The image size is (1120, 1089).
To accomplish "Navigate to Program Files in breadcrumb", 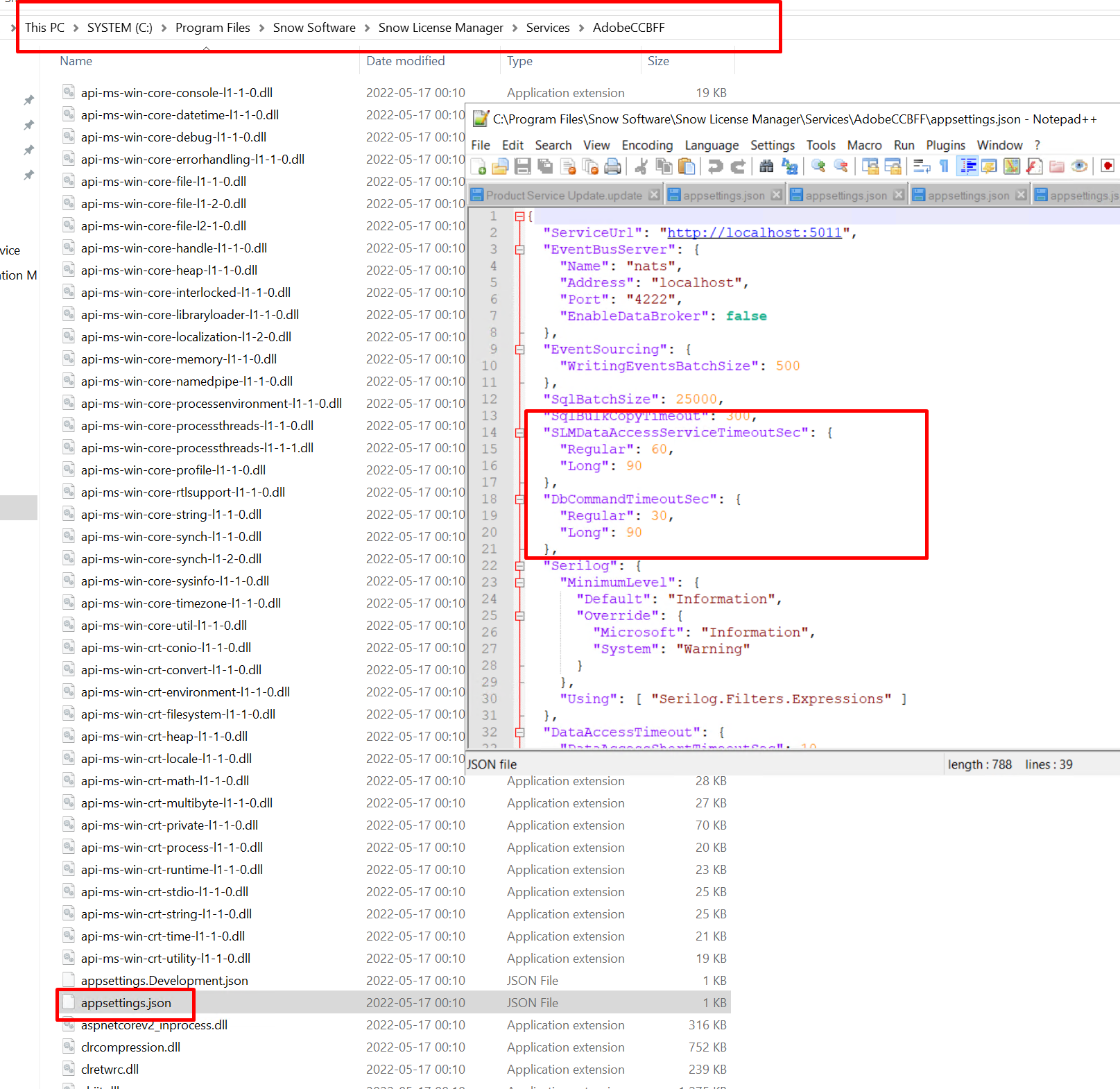I will pos(213,28).
